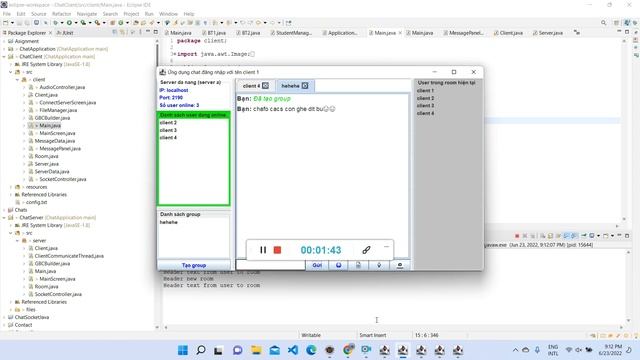Open the Eclipse Navigate menu
The image size is (640, 360).
[87, 14]
